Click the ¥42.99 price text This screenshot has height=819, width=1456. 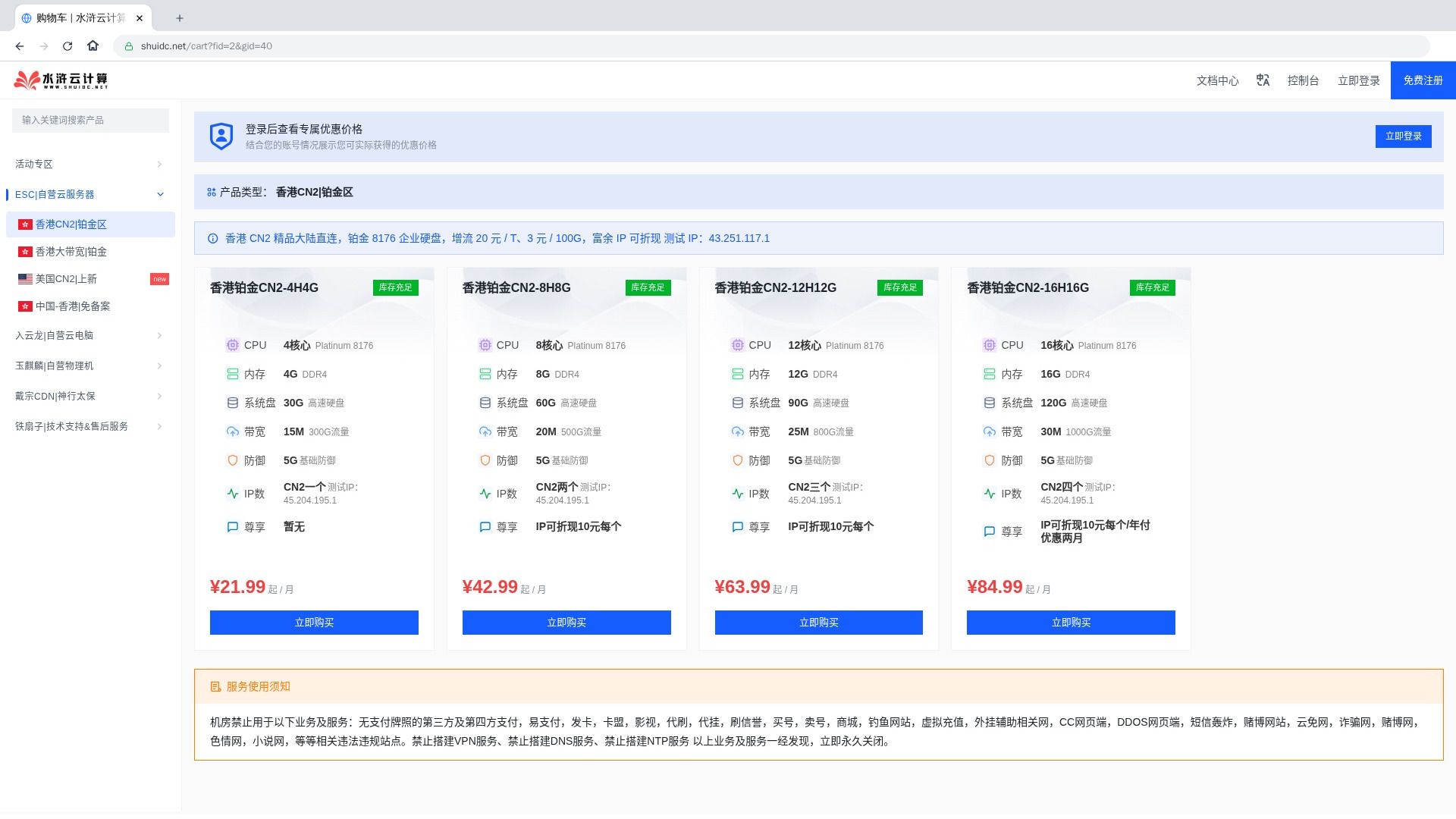click(490, 588)
